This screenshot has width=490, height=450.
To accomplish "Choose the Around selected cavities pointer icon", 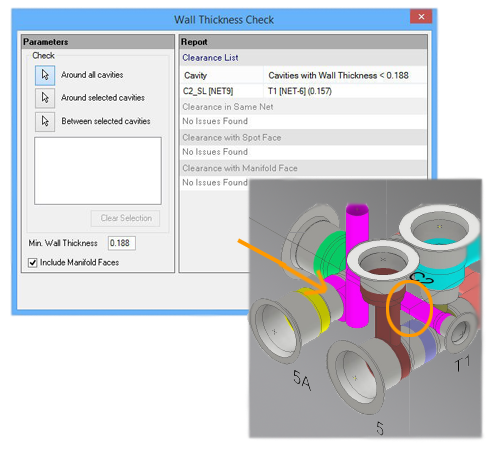I will click(45, 98).
